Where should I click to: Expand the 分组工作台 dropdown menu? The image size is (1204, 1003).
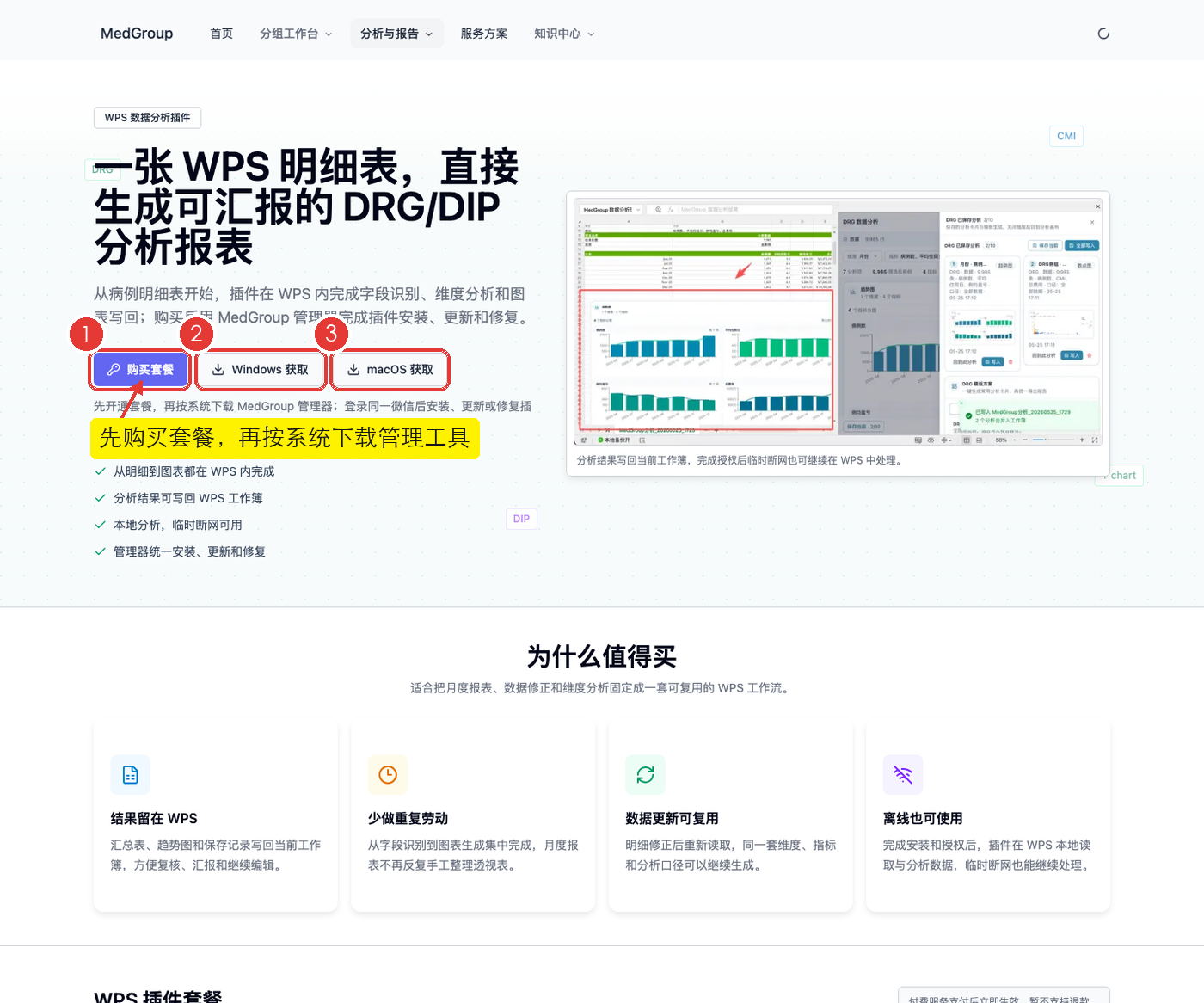(x=296, y=34)
